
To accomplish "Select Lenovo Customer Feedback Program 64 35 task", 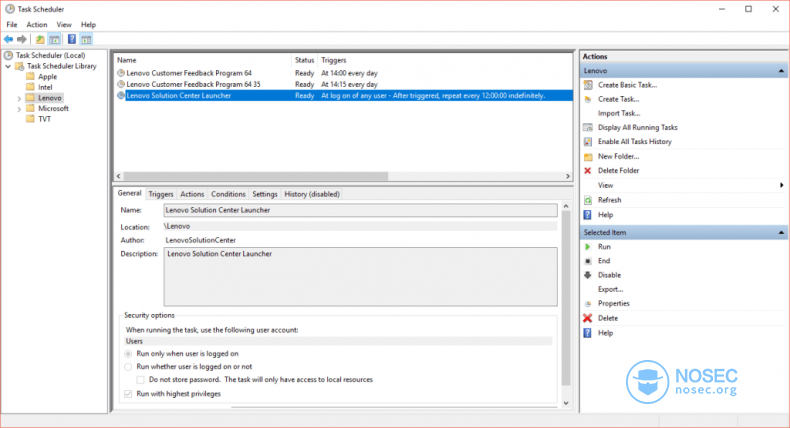I will [193, 84].
